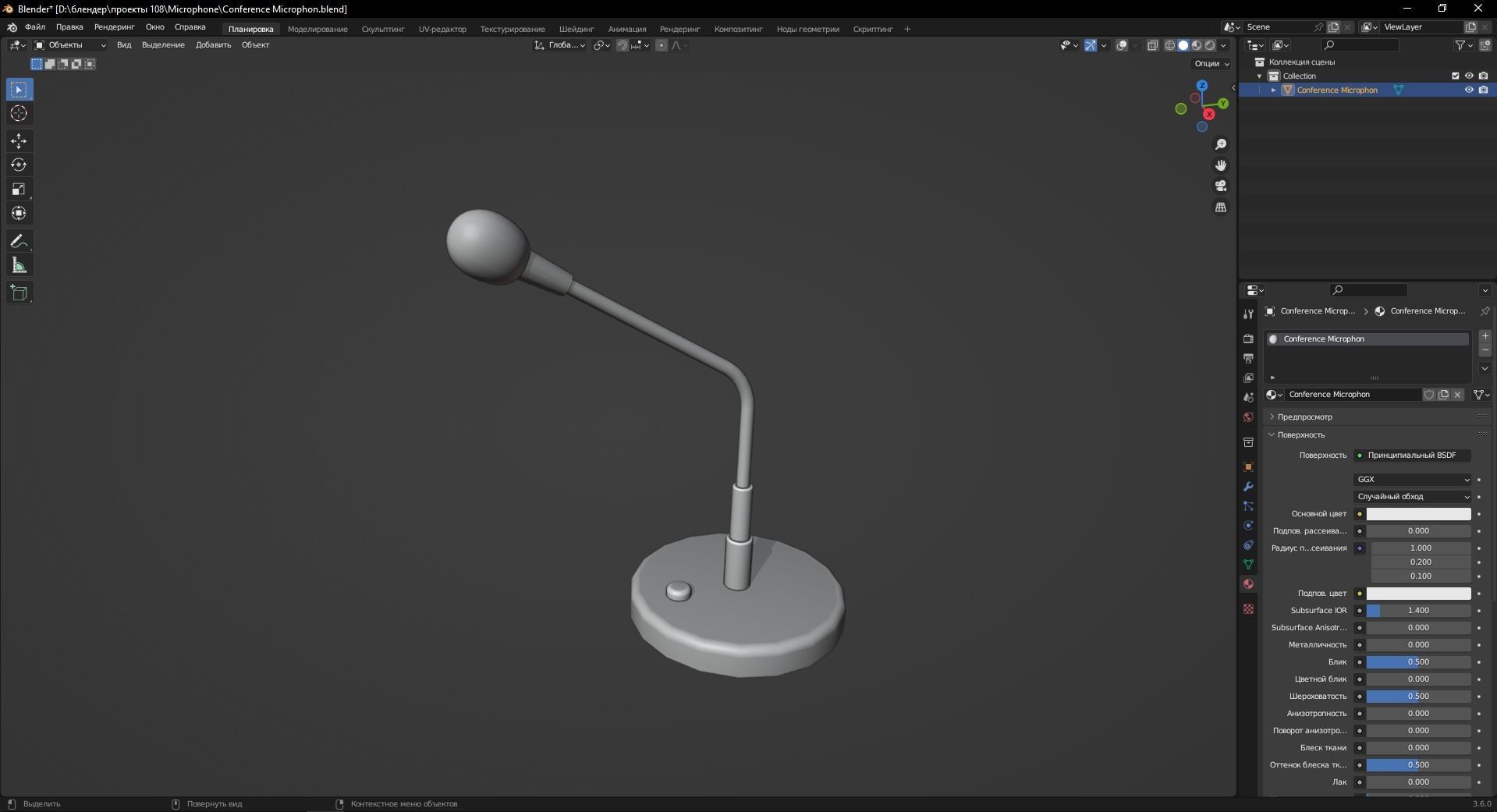The image size is (1497, 812).
Task: Switch to Скульптинг workspace tab
Action: (x=383, y=30)
